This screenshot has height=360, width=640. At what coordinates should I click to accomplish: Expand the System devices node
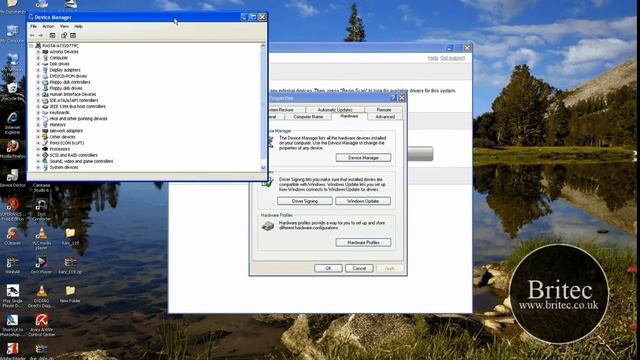click(x=38, y=167)
